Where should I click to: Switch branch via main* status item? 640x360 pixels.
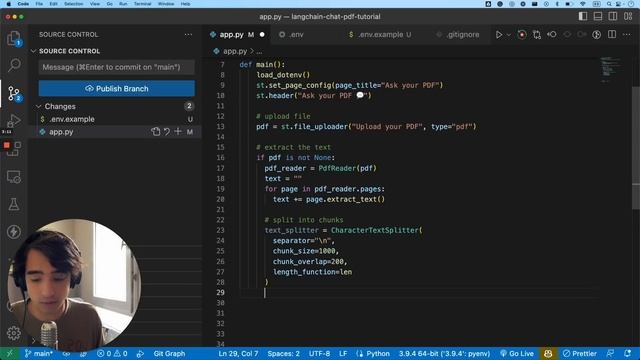coord(38,353)
